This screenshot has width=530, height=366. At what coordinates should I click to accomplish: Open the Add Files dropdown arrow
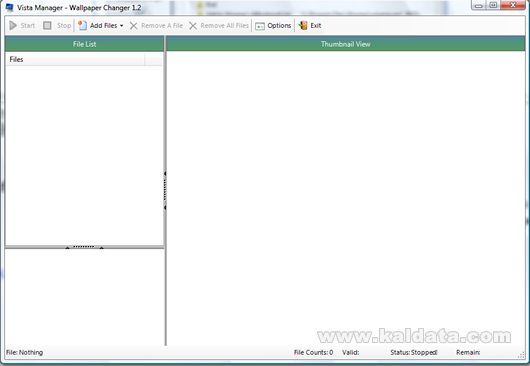(121, 26)
